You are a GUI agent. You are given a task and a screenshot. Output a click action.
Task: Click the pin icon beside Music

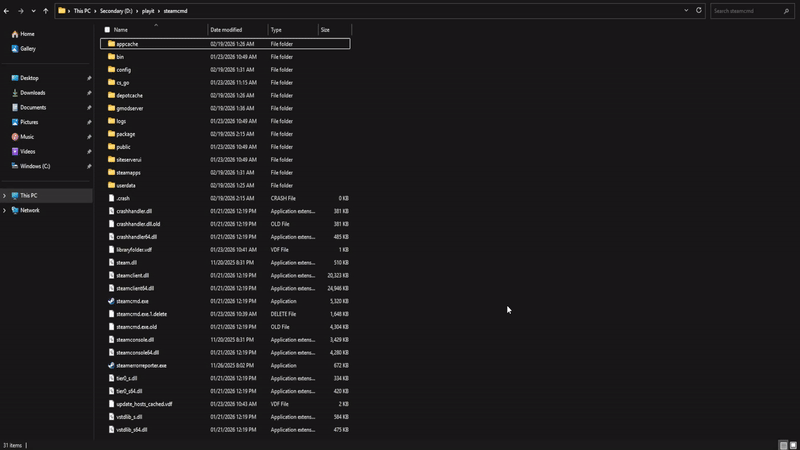coord(89,137)
